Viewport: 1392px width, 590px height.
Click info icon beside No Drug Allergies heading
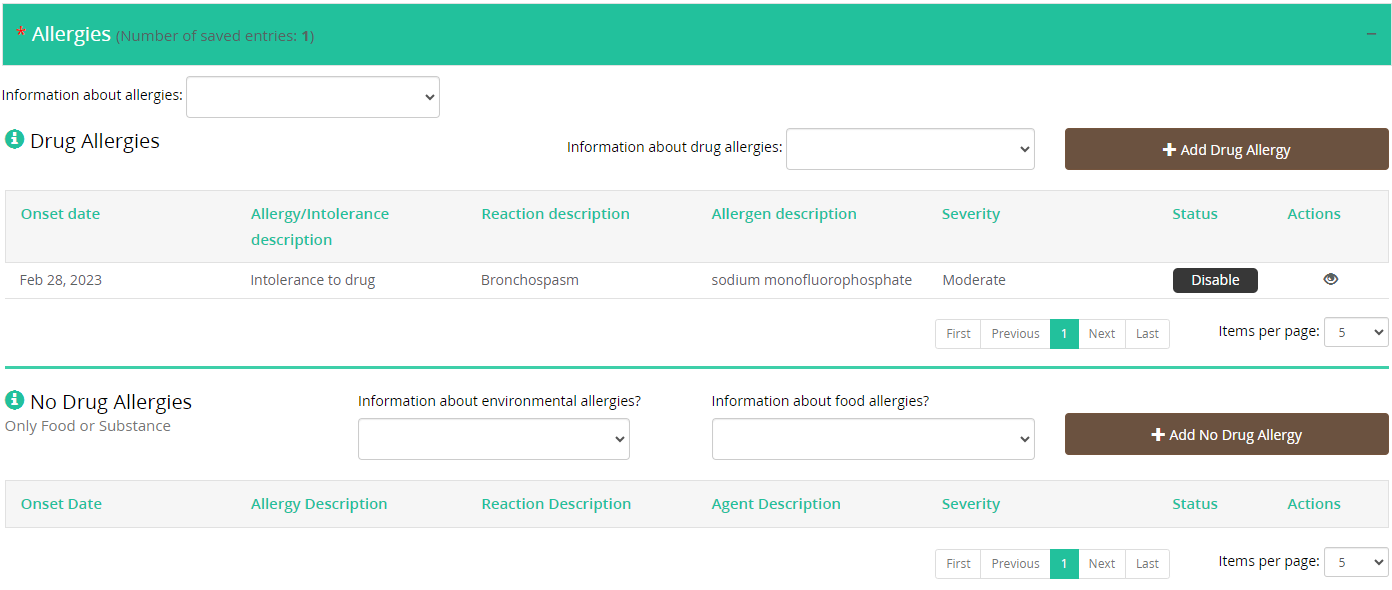pos(14,401)
